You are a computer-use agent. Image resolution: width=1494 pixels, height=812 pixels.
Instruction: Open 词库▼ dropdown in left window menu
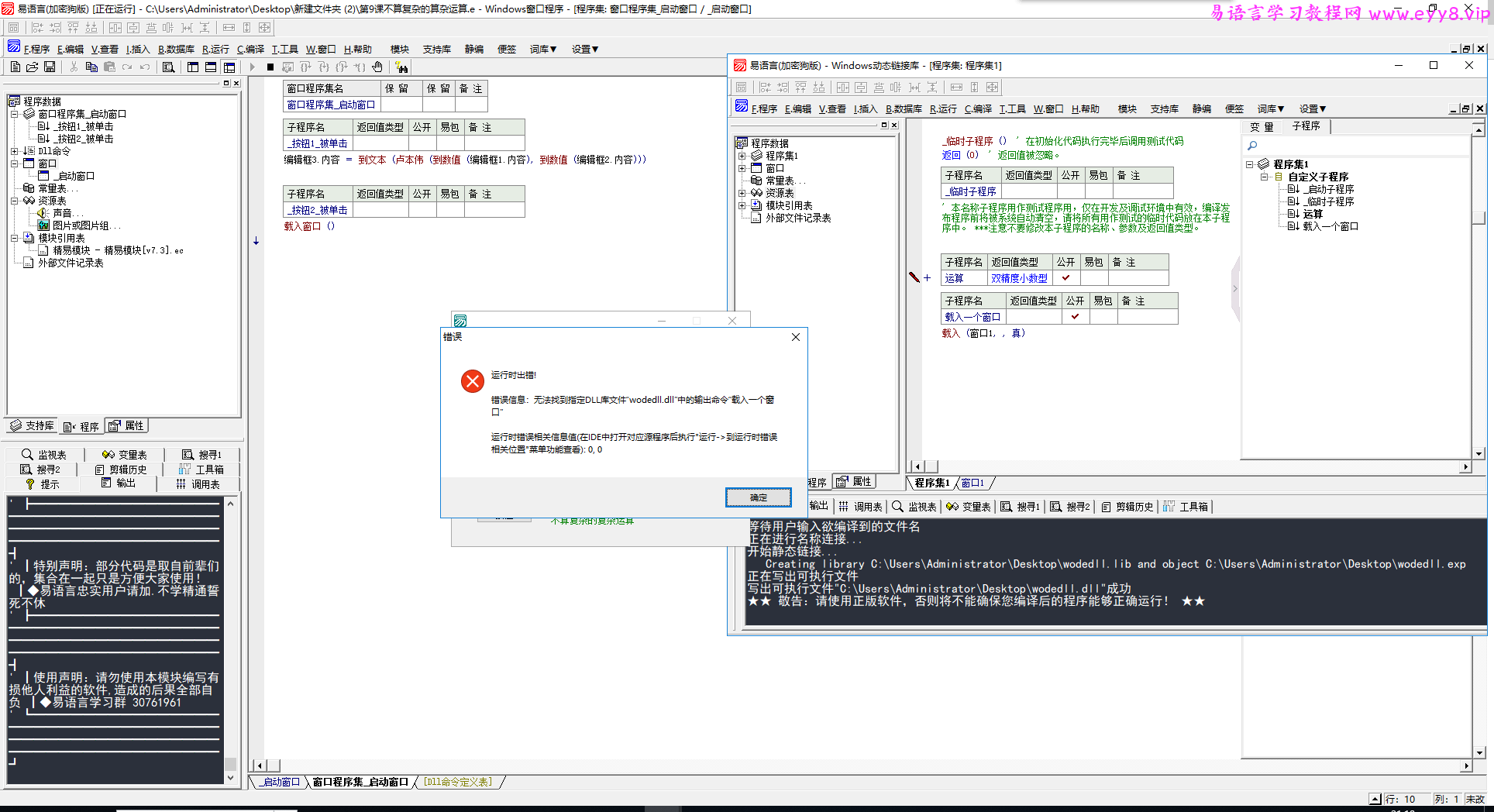click(543, 49)
